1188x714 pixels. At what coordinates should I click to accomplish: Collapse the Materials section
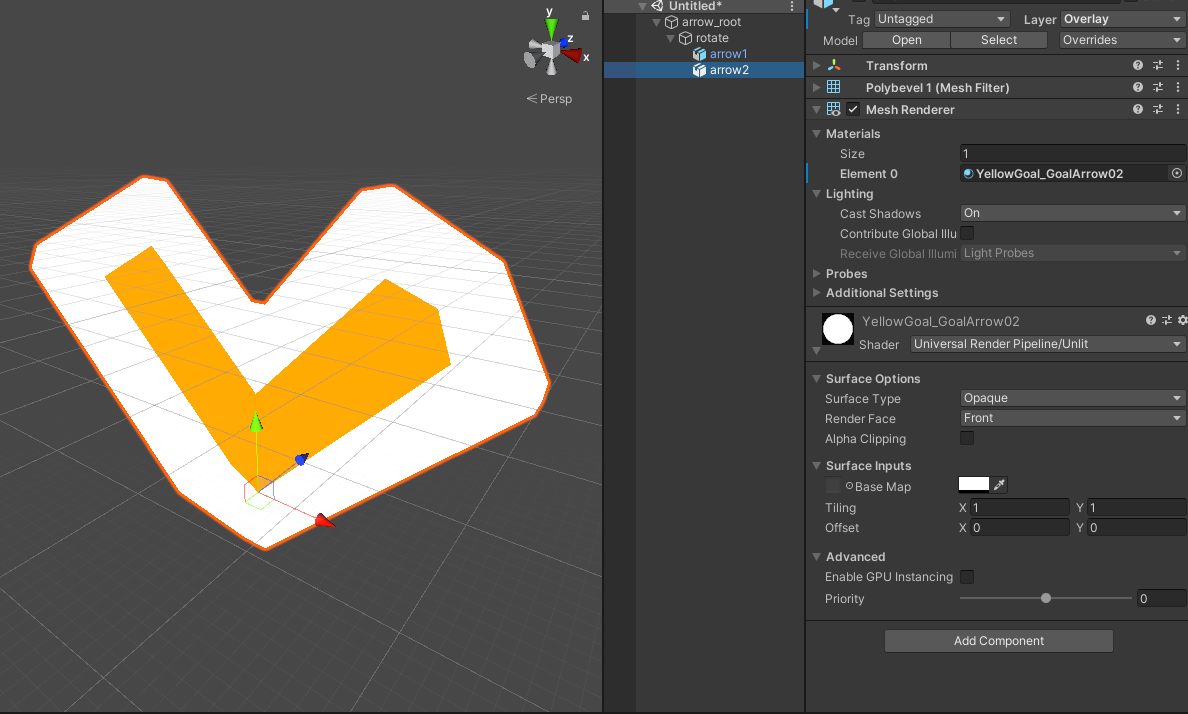[816, 133]
